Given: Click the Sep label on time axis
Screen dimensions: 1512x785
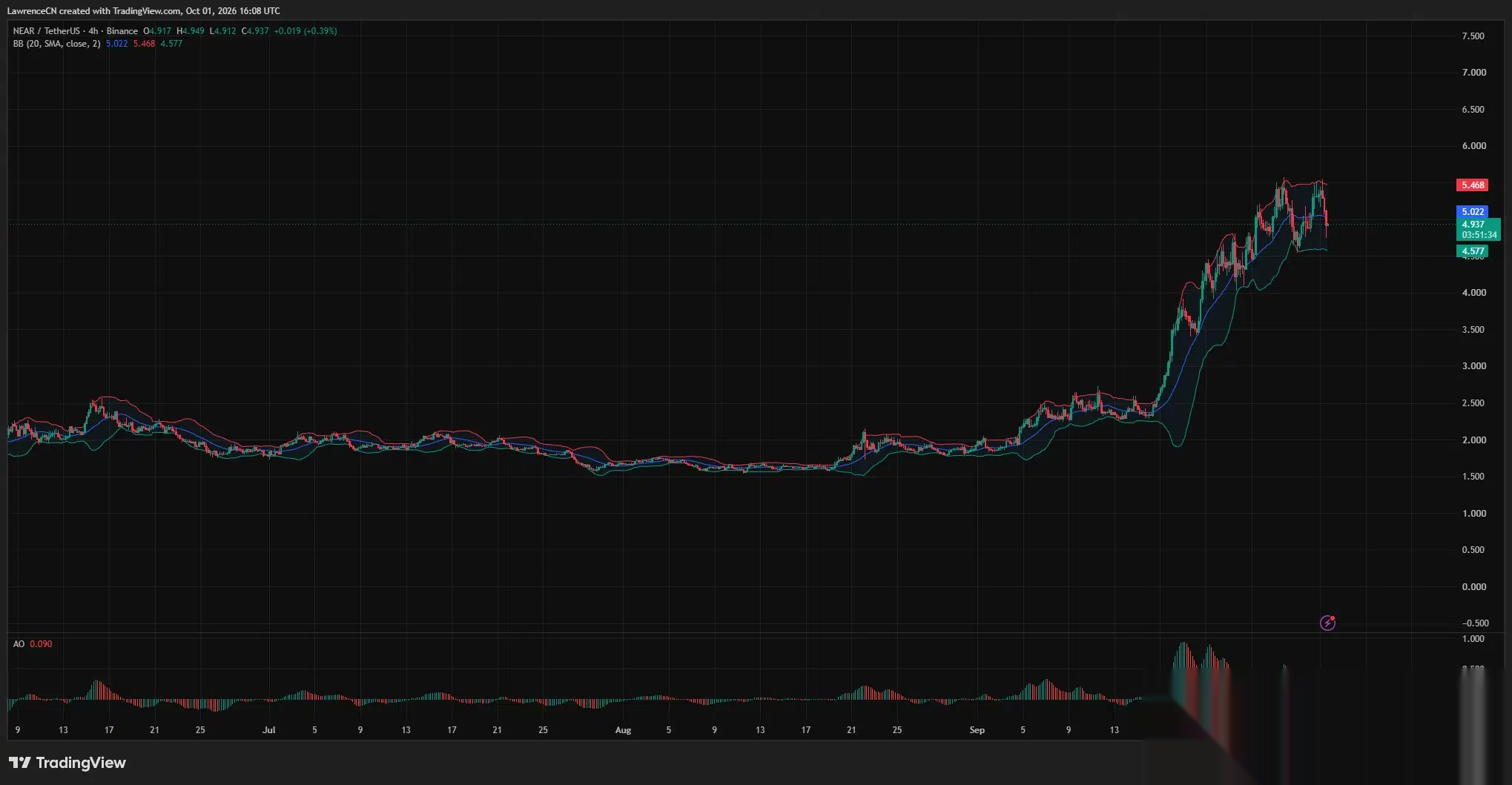Looking at the screenshot, I should 977,730.
